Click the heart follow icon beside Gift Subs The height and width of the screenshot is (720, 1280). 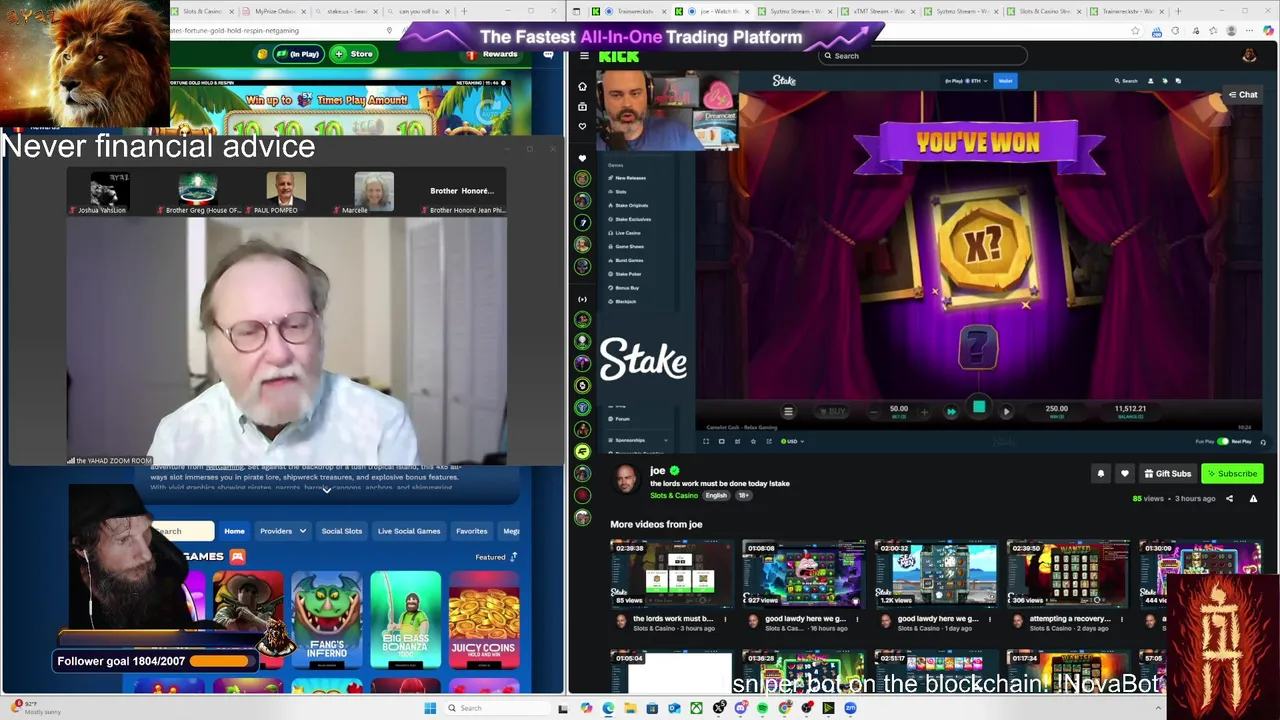coord(1124,474)
